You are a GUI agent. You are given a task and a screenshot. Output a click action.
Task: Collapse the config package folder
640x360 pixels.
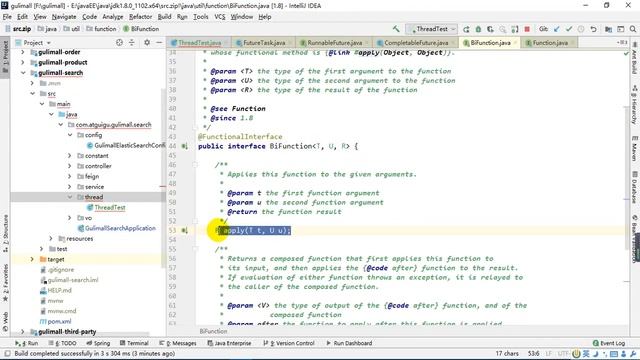point(70,135)
